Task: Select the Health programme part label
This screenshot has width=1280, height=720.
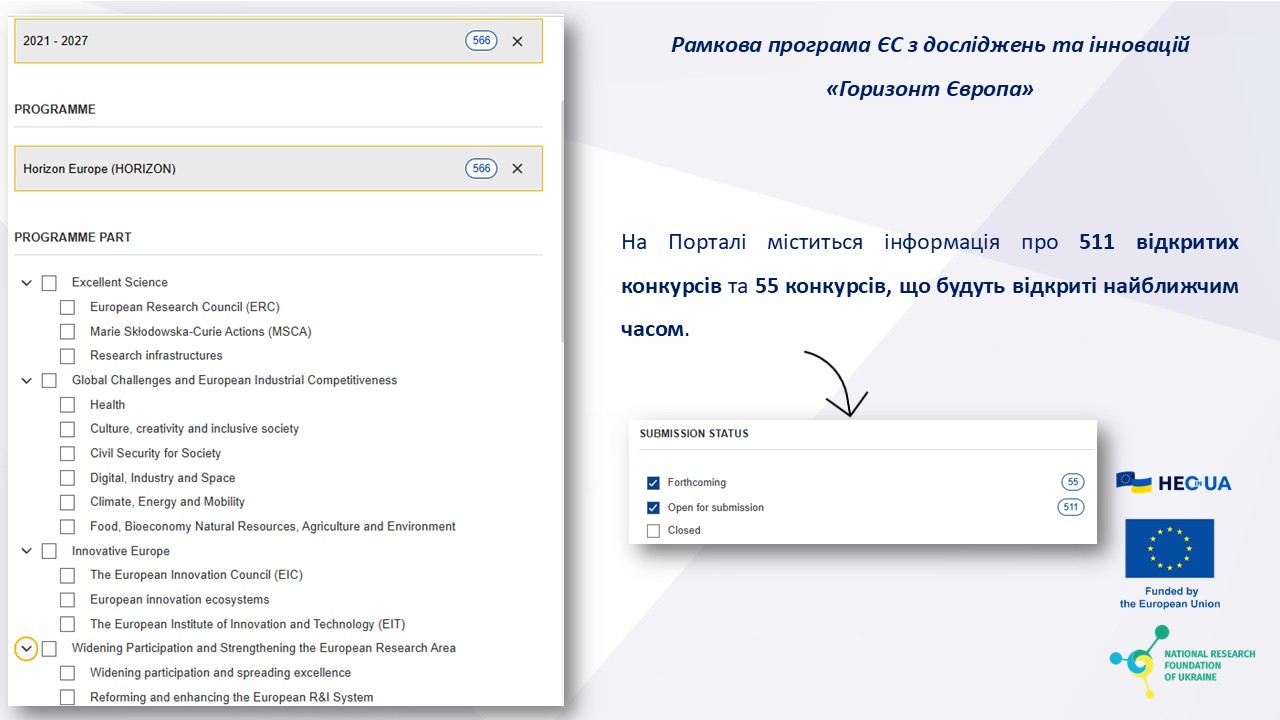Action: (107, 405)
